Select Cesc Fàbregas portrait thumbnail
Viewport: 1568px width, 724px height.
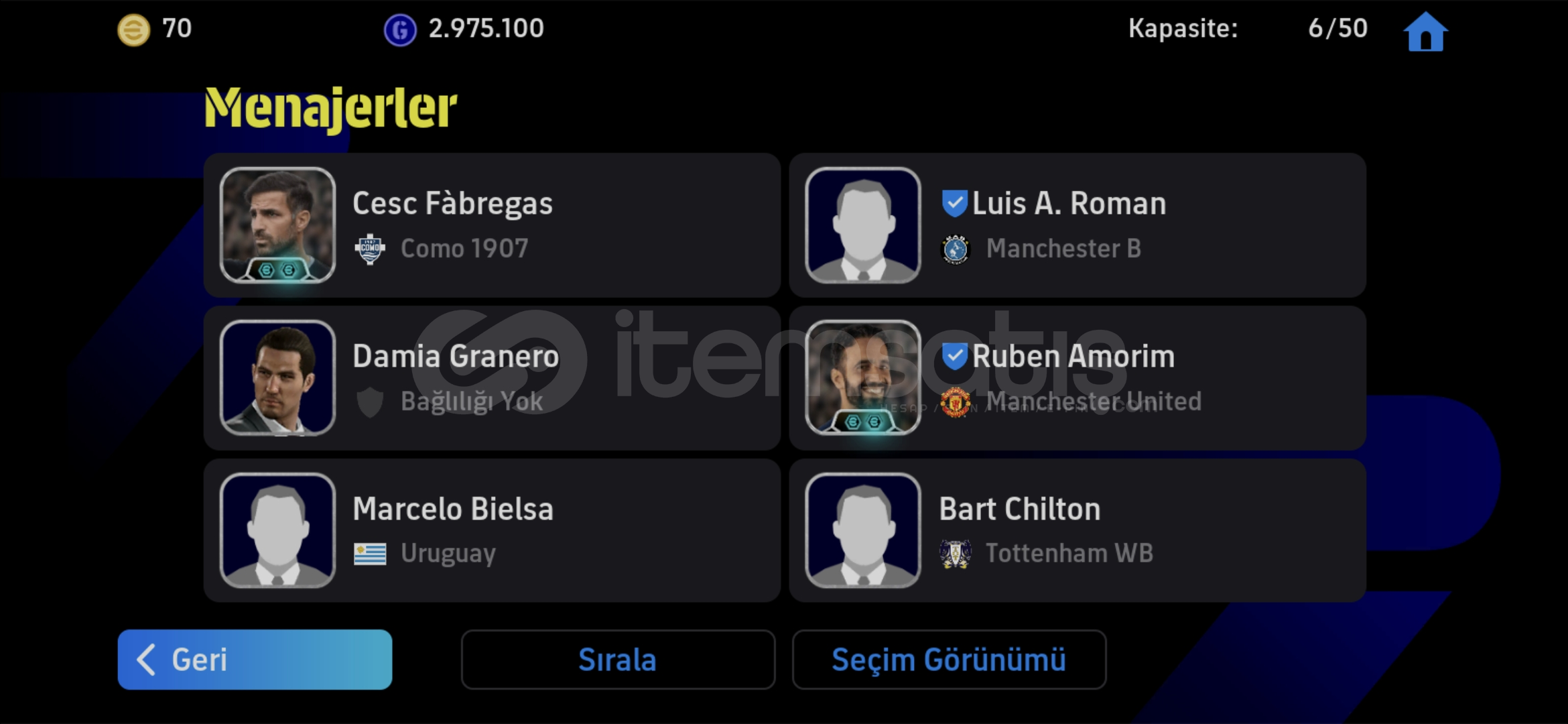[x=277, y=225]
